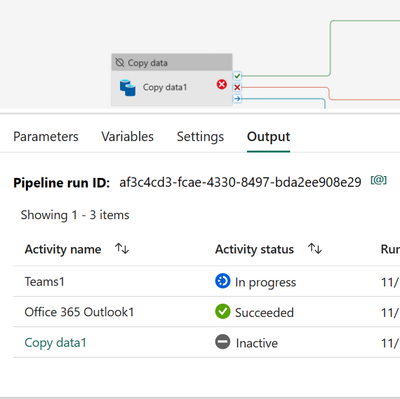Switch to the Variables tab
Screen dimensions: 400x399
pyautogui.click(x=127, y=137)
